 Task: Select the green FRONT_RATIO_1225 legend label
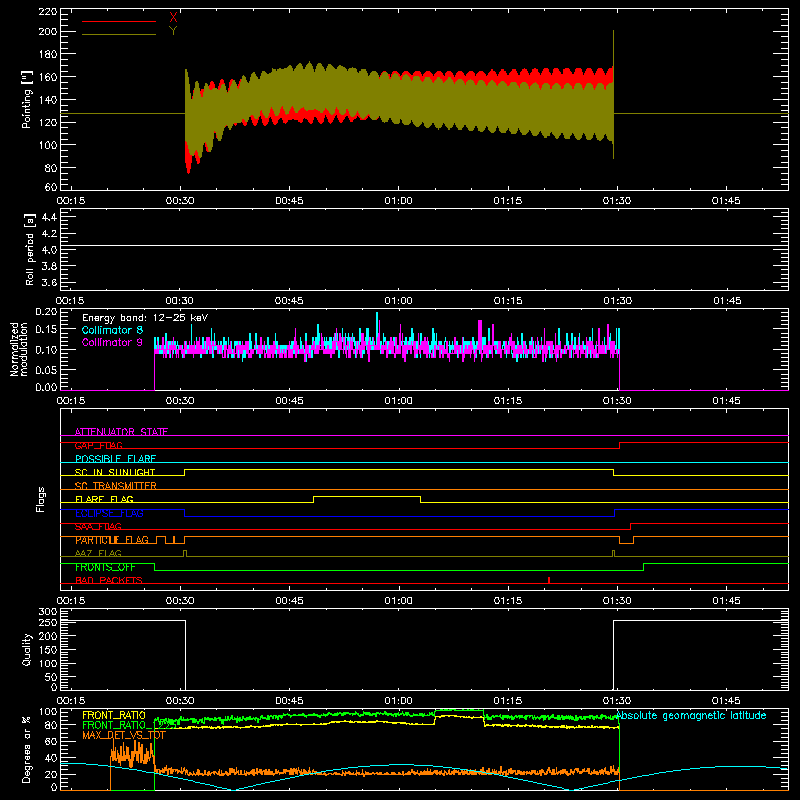128,725
